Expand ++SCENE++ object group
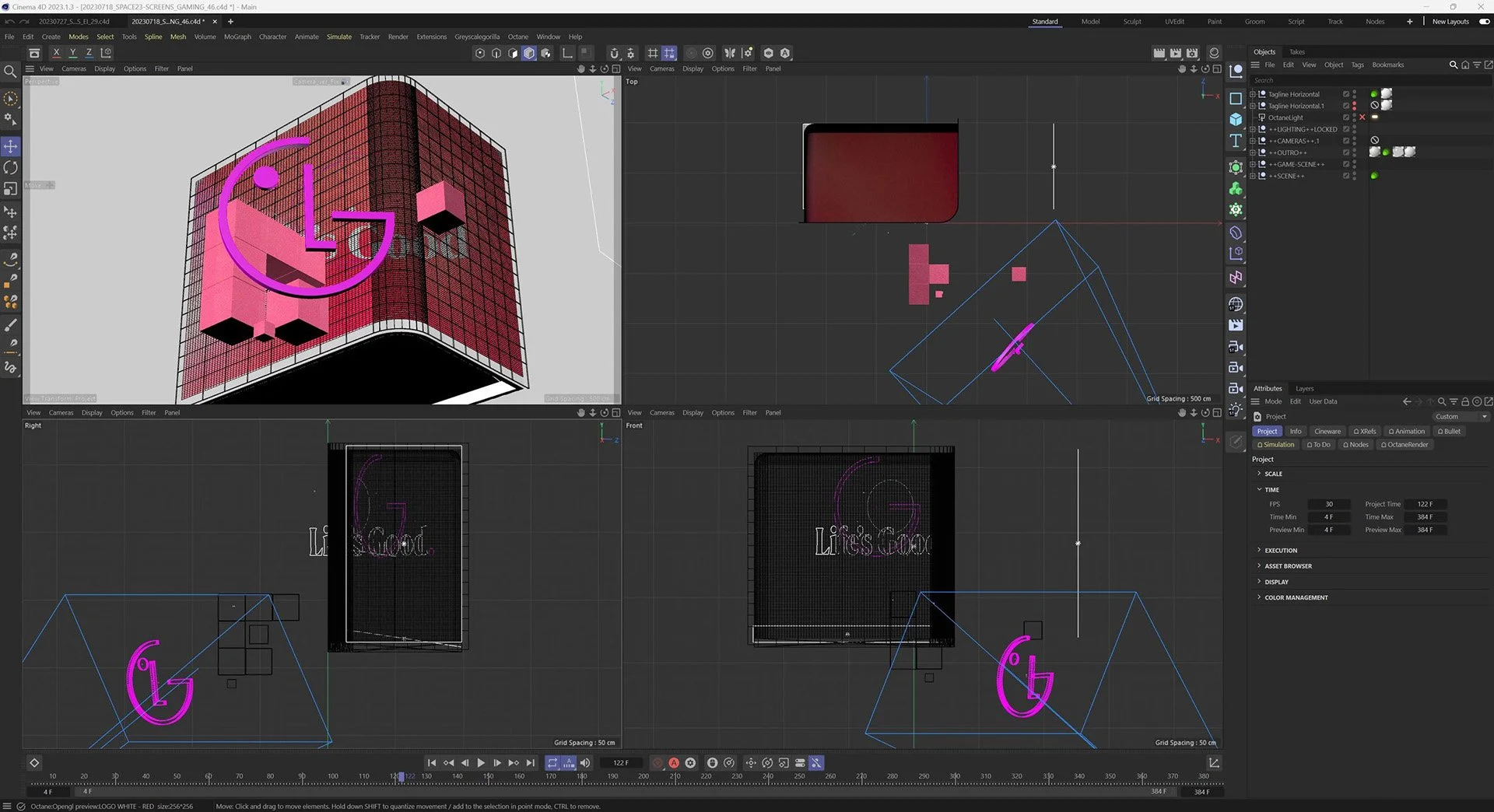1494x812 pixels. point(1253,176)
